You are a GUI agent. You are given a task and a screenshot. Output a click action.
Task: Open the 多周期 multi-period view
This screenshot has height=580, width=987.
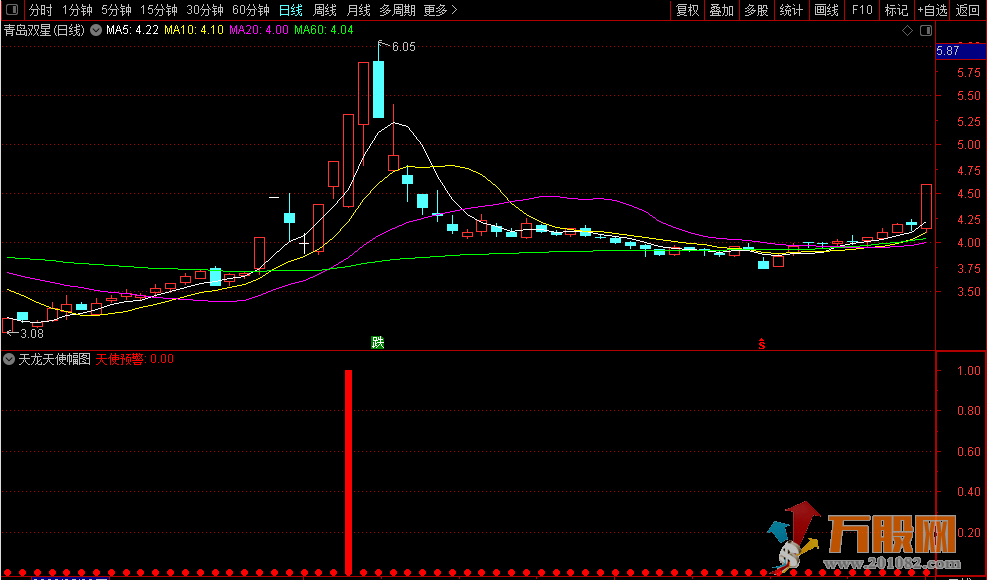[397, 10]
